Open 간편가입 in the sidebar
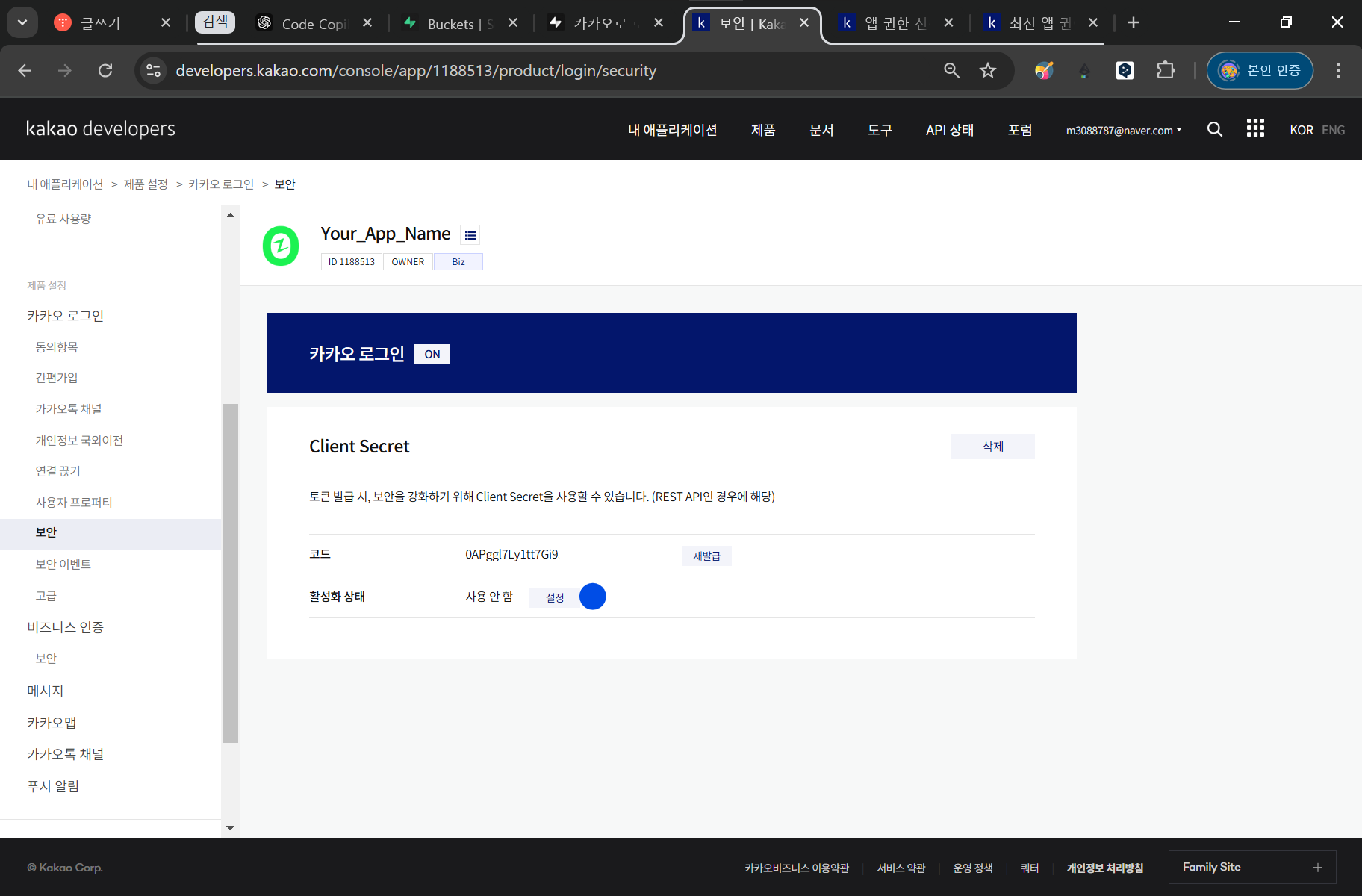 [x=57, y=378]
